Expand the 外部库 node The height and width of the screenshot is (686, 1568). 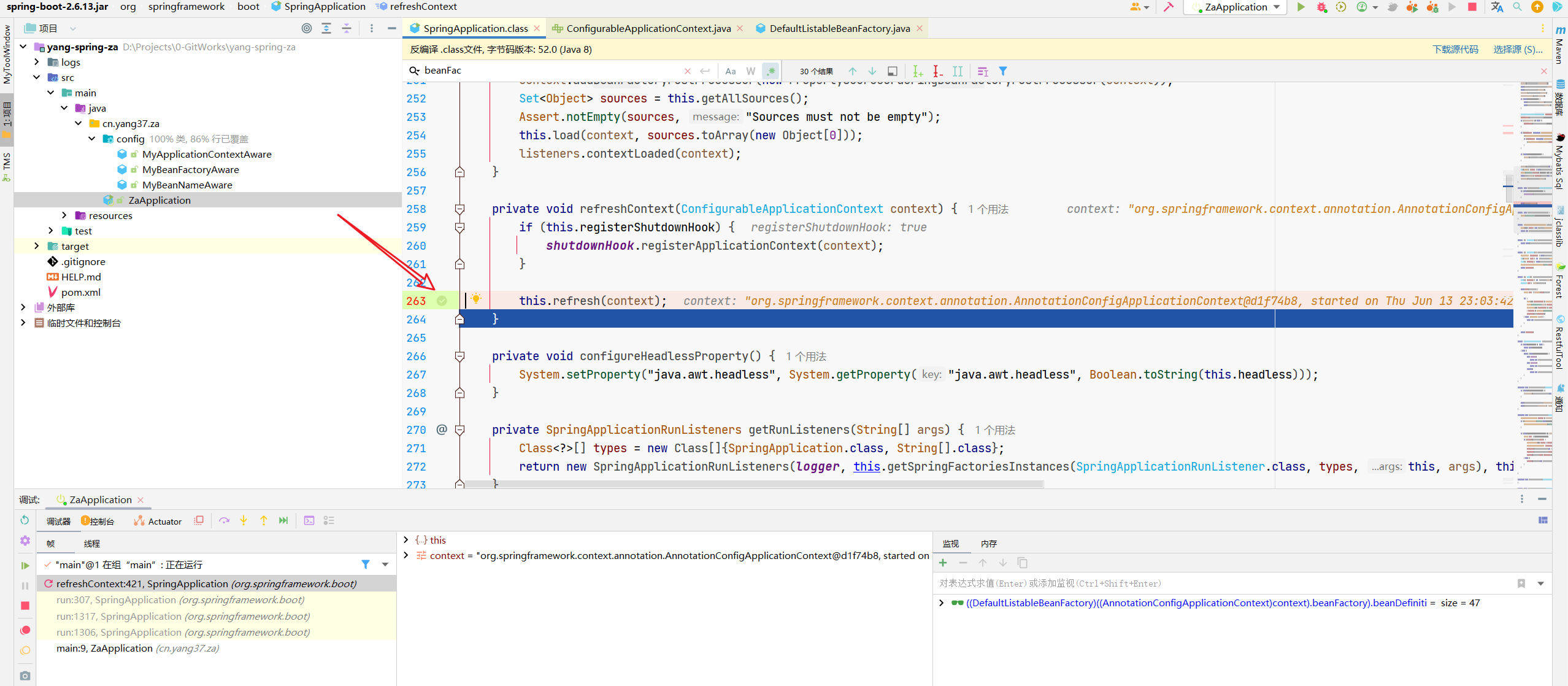23,307
